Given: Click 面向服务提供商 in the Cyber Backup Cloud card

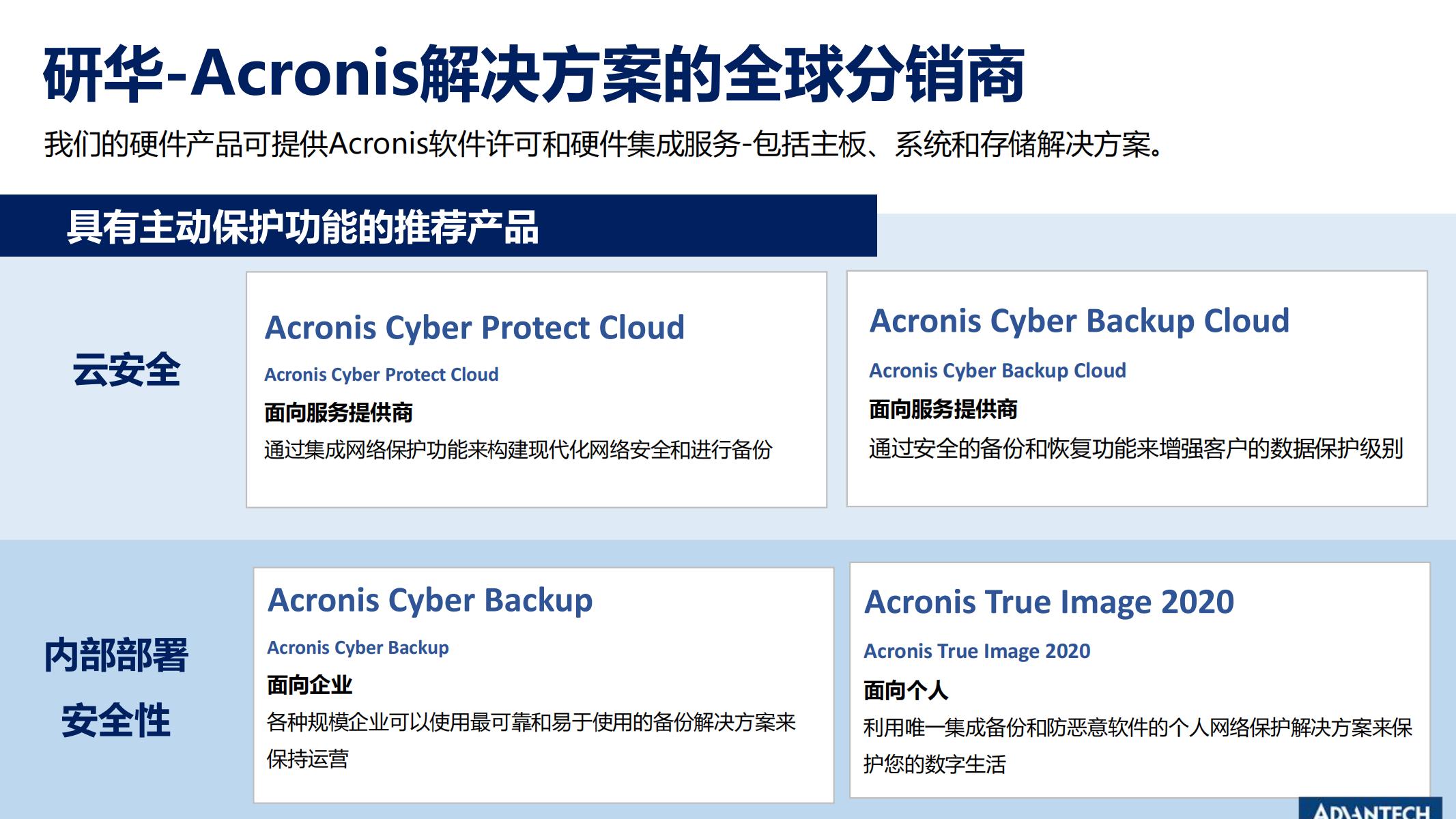Looking at the screenshot, I should (943, 409).
